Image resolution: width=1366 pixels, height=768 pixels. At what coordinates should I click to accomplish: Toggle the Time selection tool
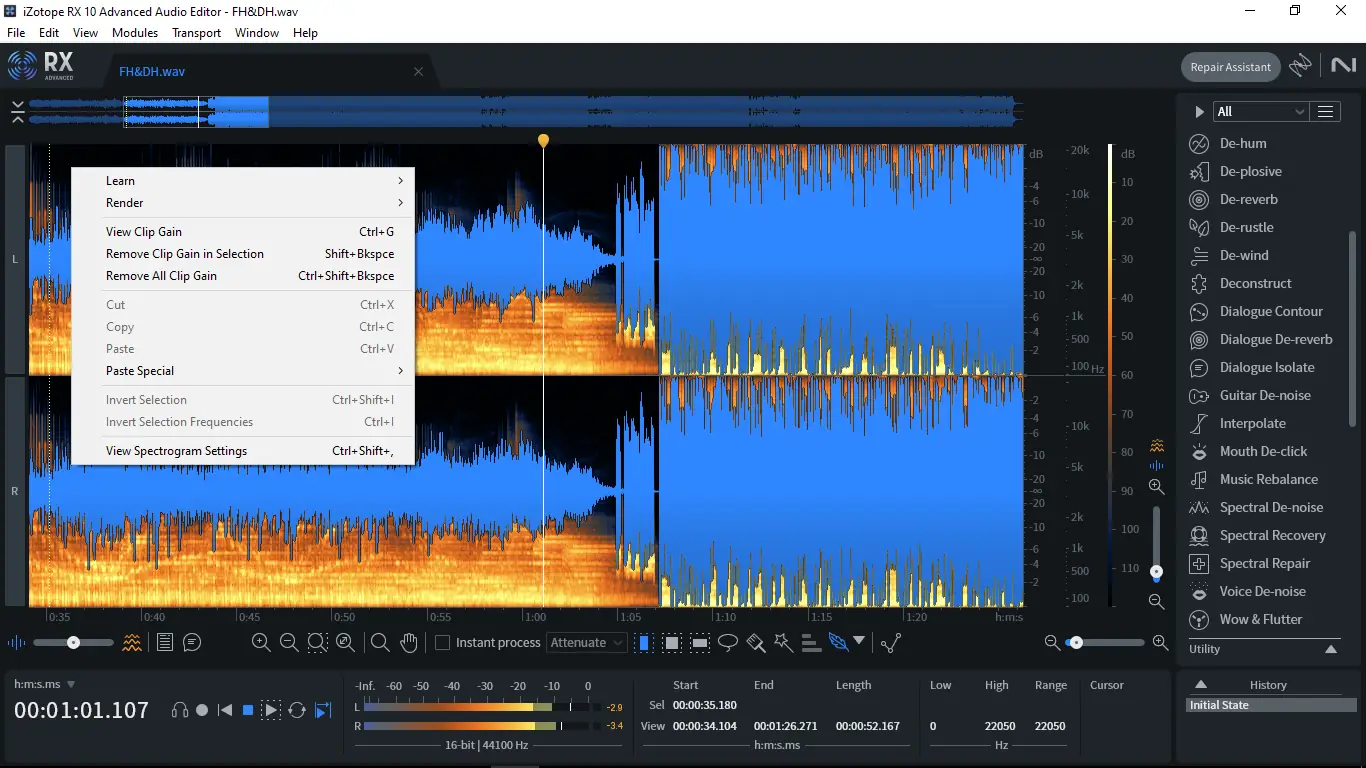(644, 643)
